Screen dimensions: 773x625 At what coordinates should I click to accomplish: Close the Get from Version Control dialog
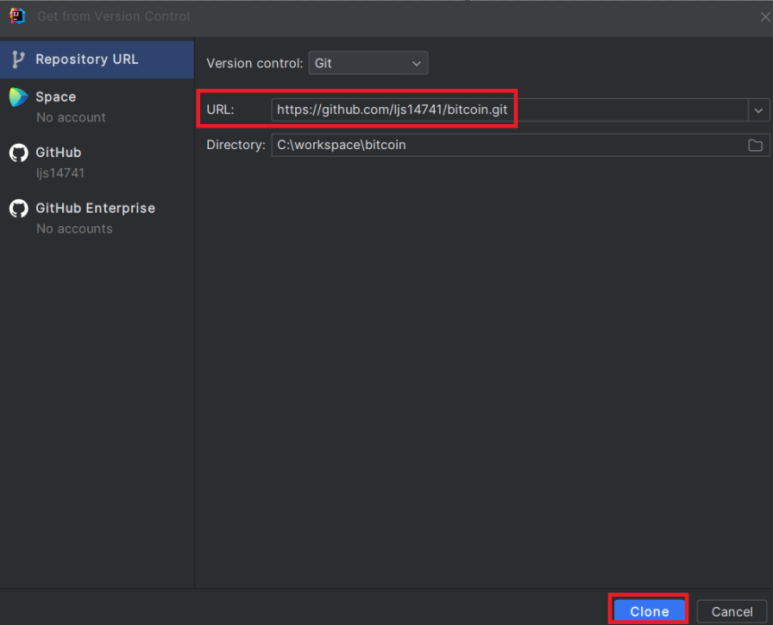(x=765, y=17)
